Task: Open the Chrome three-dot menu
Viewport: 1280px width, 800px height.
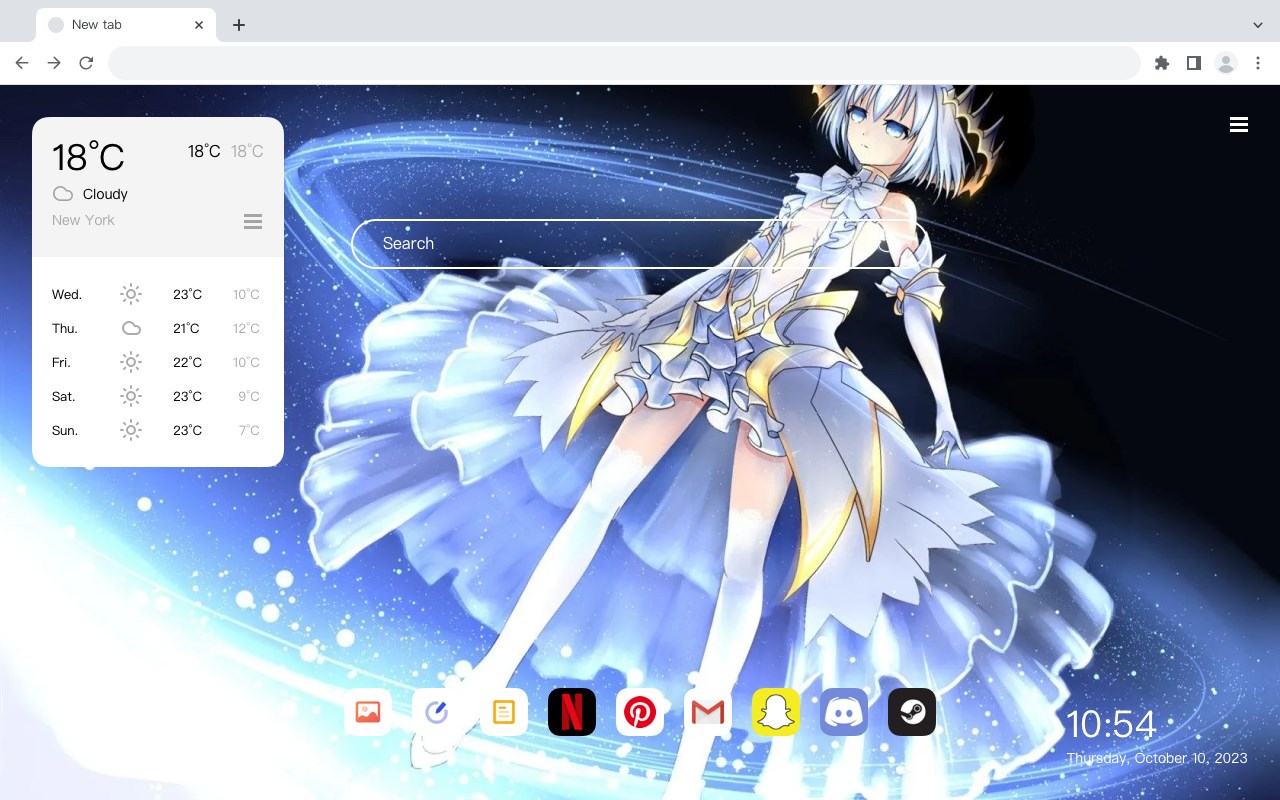Action: pyautogui.click(x=1258, y=63)
